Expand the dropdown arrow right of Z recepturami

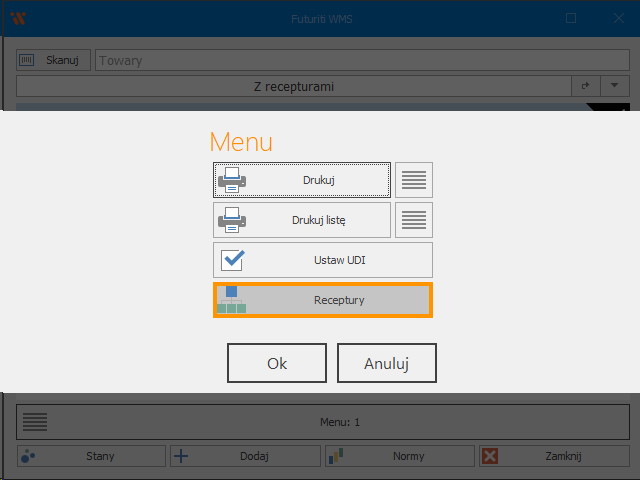tap(614, 86)
